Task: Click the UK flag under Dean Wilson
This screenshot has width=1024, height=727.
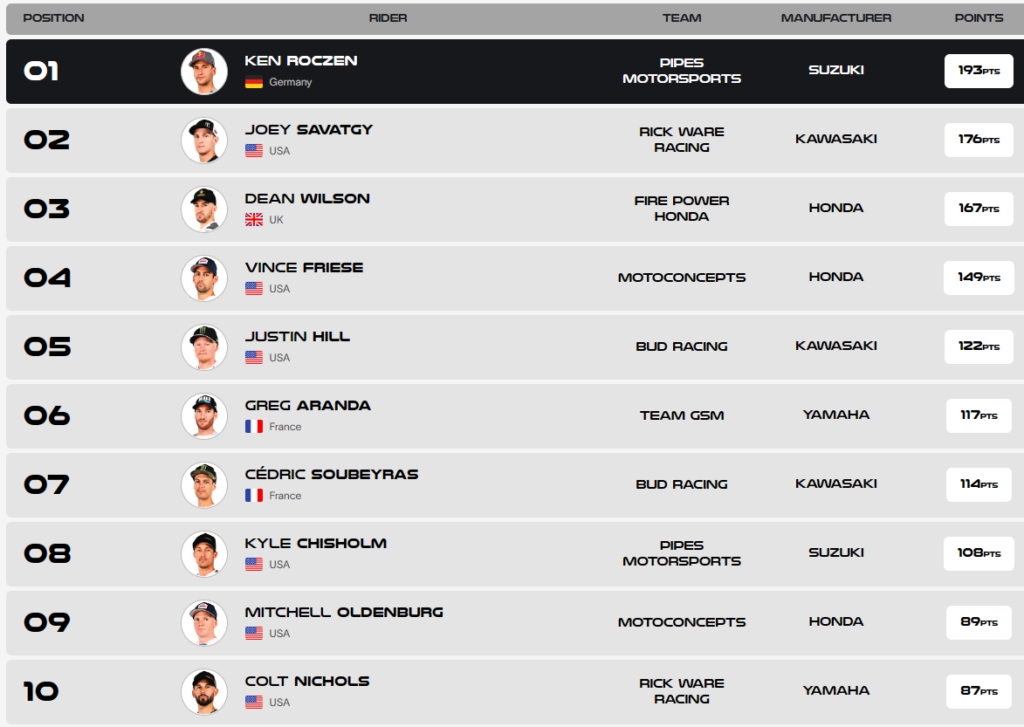Action: coord(254,220)
